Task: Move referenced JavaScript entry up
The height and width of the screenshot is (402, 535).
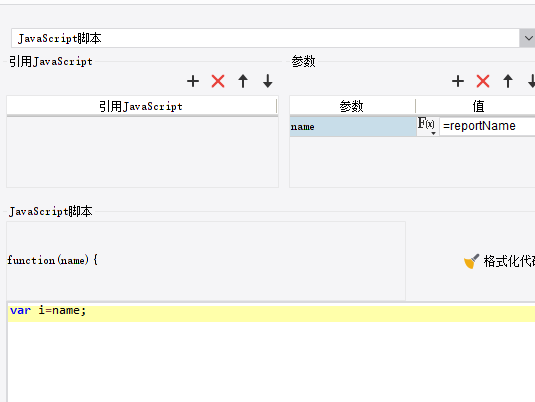Action: coord(243,81)
